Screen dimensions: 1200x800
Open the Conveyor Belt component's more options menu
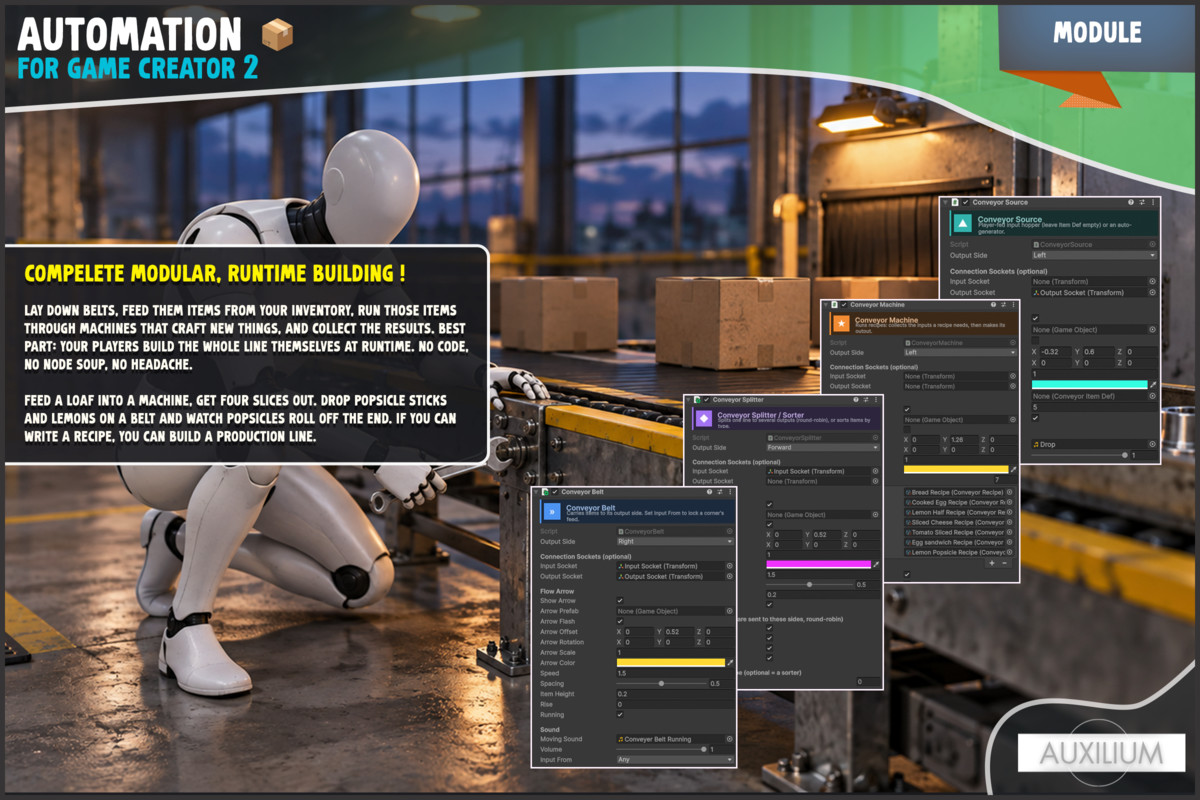(730, 492)
